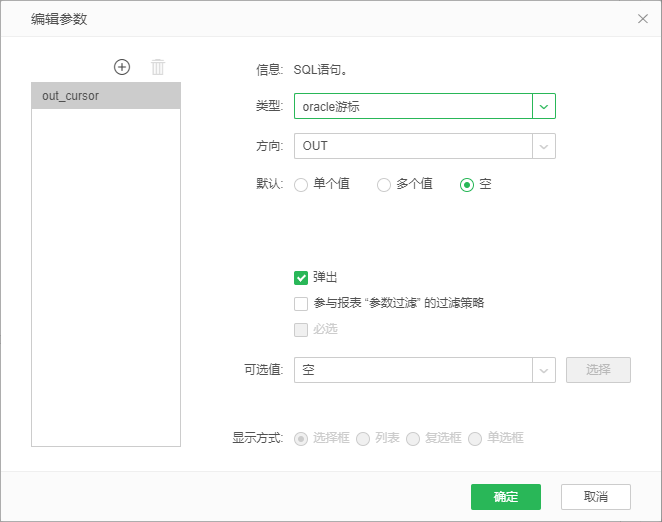
Task: Select out_cursor in parameter list
Action: pyautogui.click(x=106, y=96)
